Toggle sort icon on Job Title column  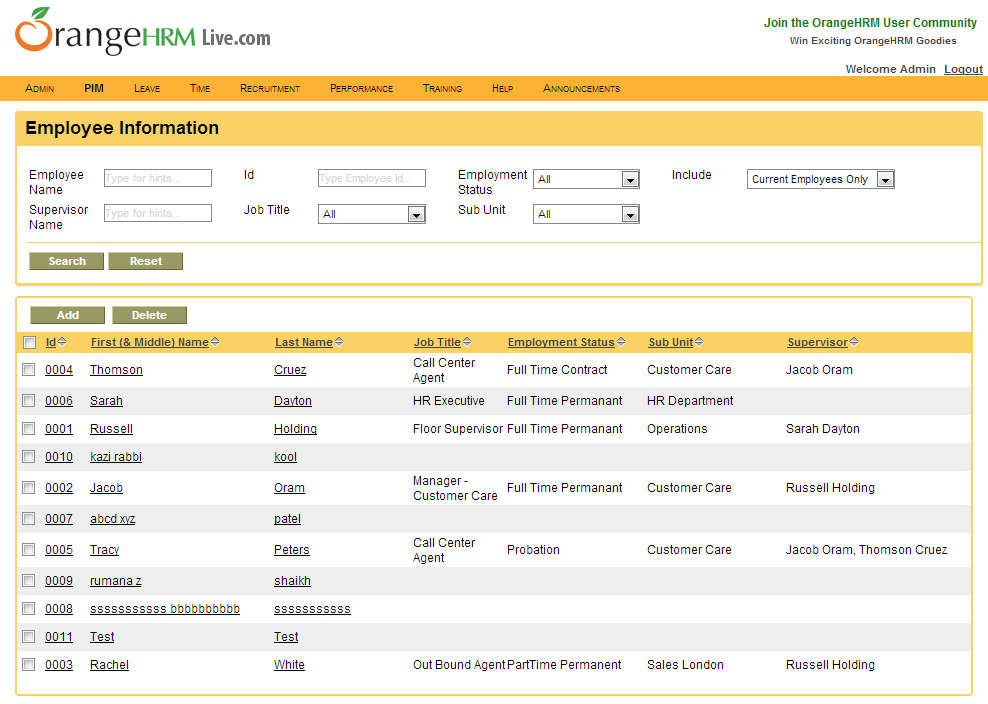pyautogui.click(x=467, y=342)
